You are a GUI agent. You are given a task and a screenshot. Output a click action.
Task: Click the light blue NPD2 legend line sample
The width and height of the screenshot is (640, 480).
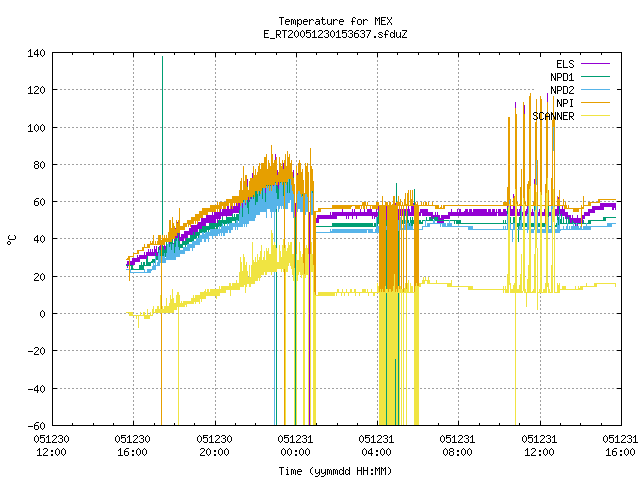tap(596, 89)
